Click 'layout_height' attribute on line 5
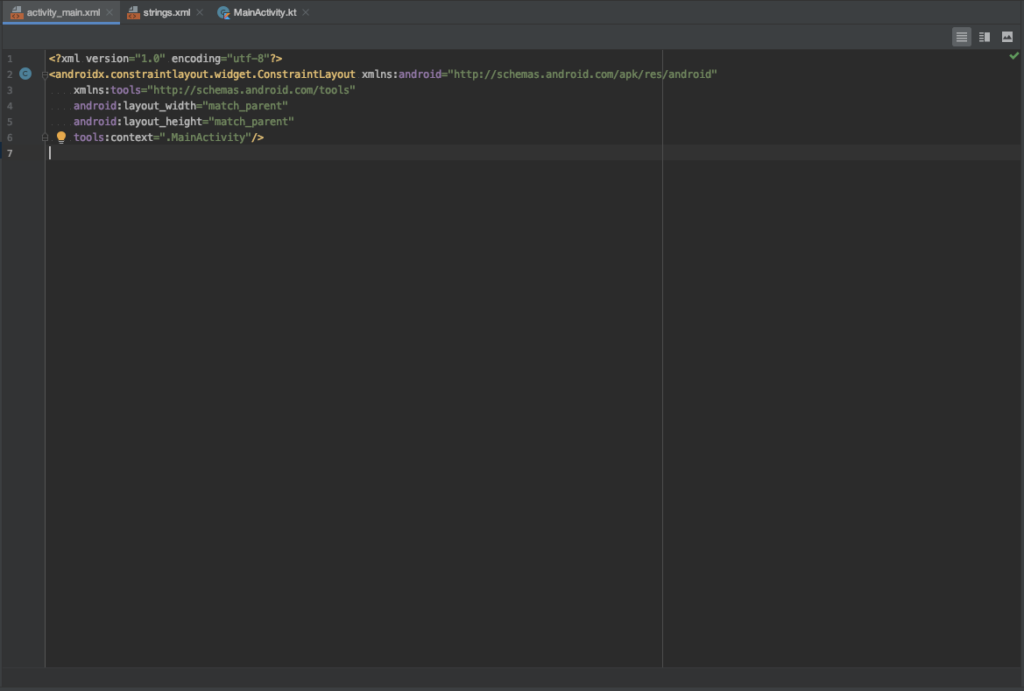This screenshot has width=1024, height=691. pos(163,121)
